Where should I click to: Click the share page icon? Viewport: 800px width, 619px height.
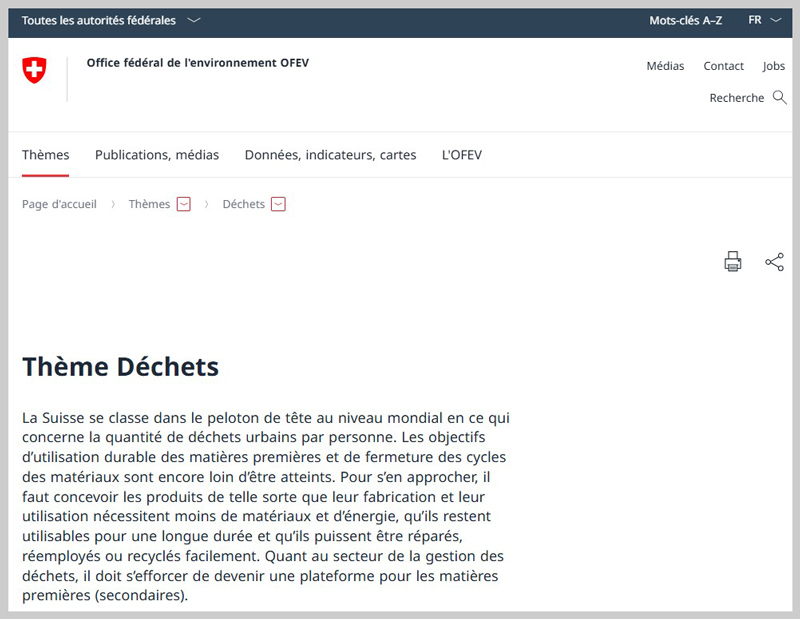pyautogui.click(x=774, y=262)
